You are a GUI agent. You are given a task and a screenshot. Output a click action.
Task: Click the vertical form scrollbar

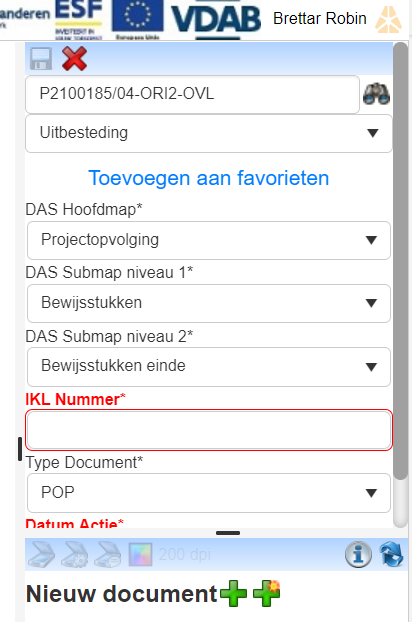coord(401,285)
